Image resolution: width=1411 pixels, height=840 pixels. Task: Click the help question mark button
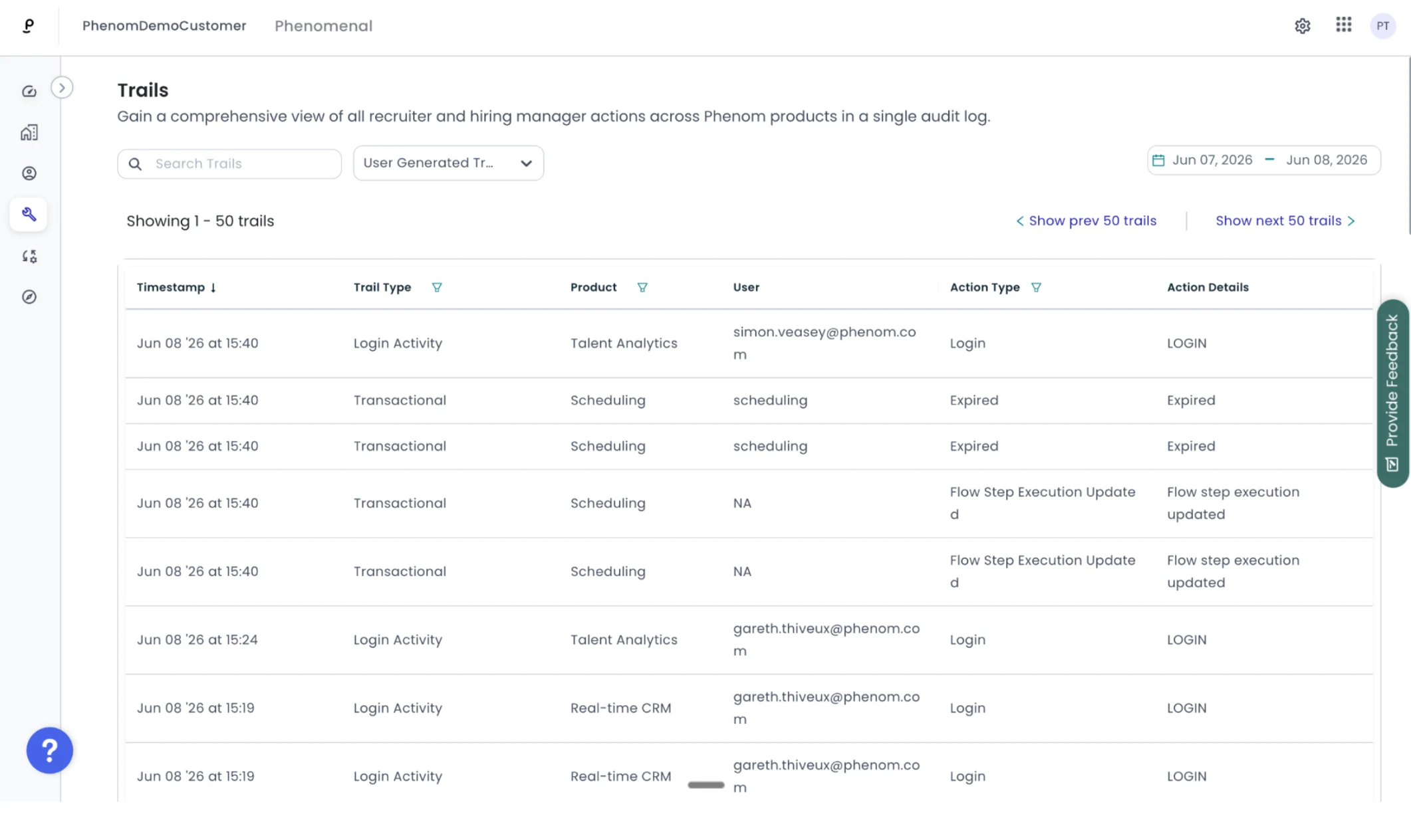(x=49, y=750)
